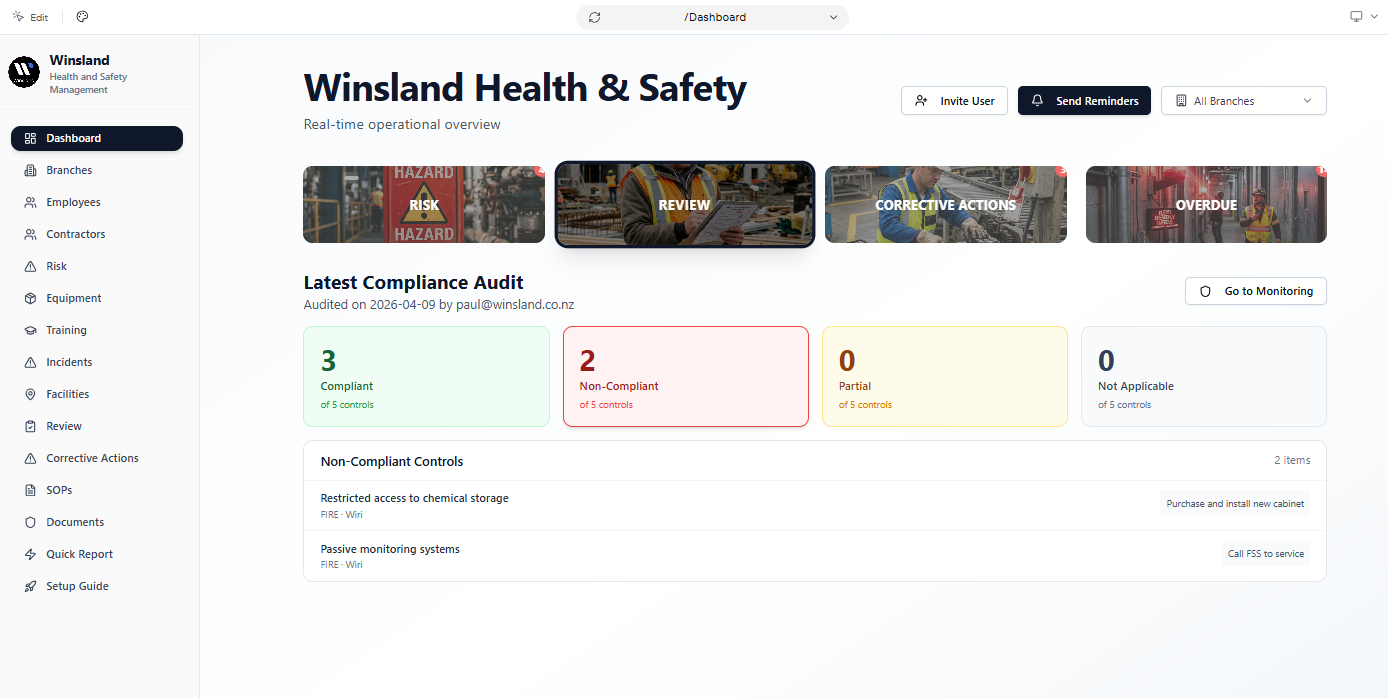Select Equipment from the sidebar

(73, 297)
